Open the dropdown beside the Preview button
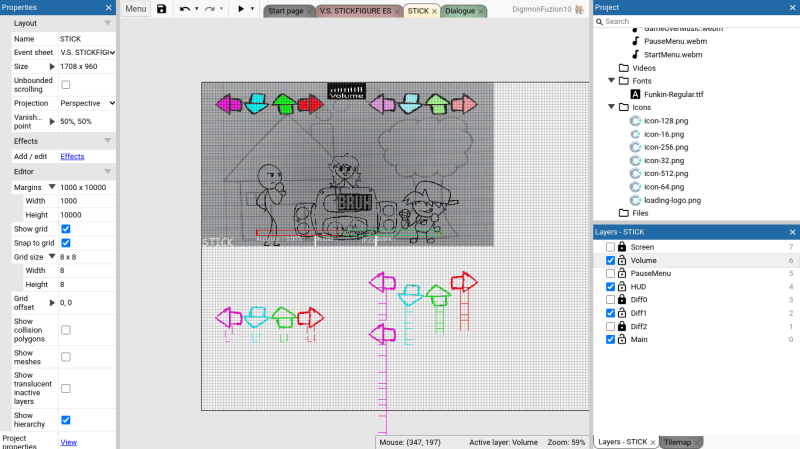The width and height of the screenshot is (800, 449). point(253,9)
